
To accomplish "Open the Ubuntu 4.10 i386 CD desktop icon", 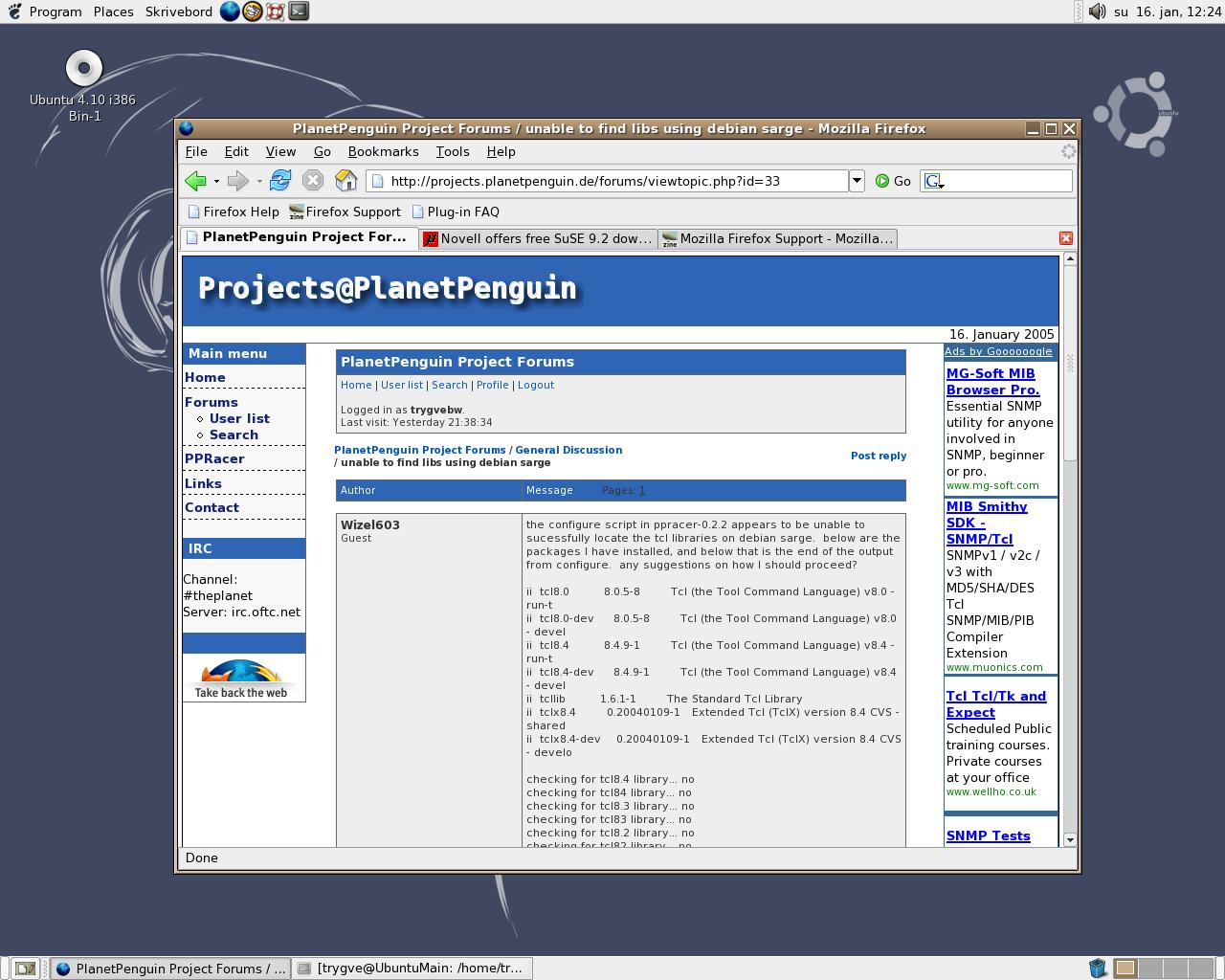I will [83, 86].
